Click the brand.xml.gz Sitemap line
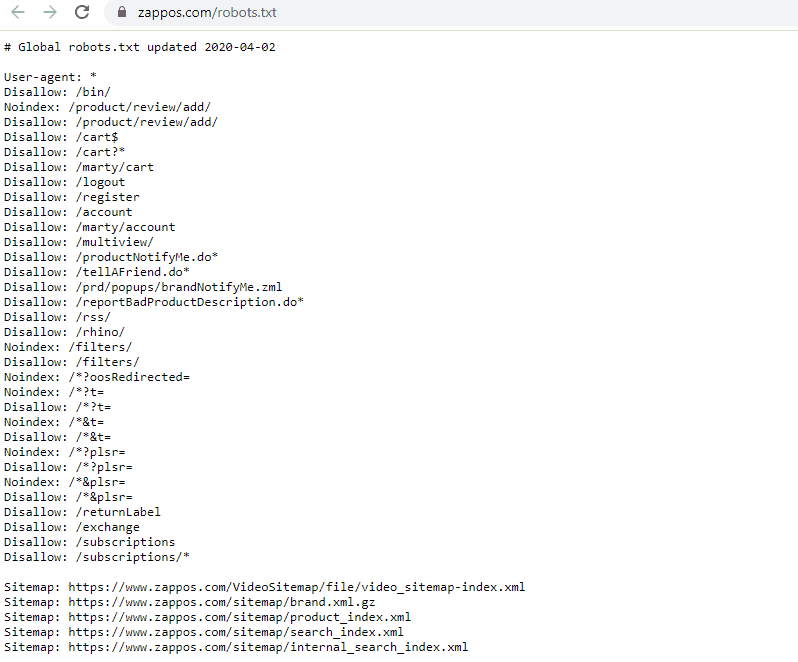The image size is (798, 662). point(190,602)
